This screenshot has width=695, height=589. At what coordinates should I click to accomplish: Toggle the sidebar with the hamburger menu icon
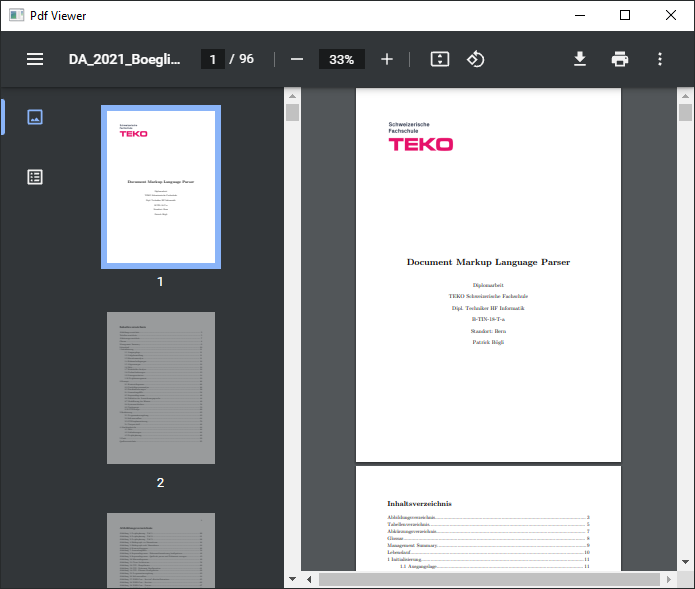click(35, 59)
